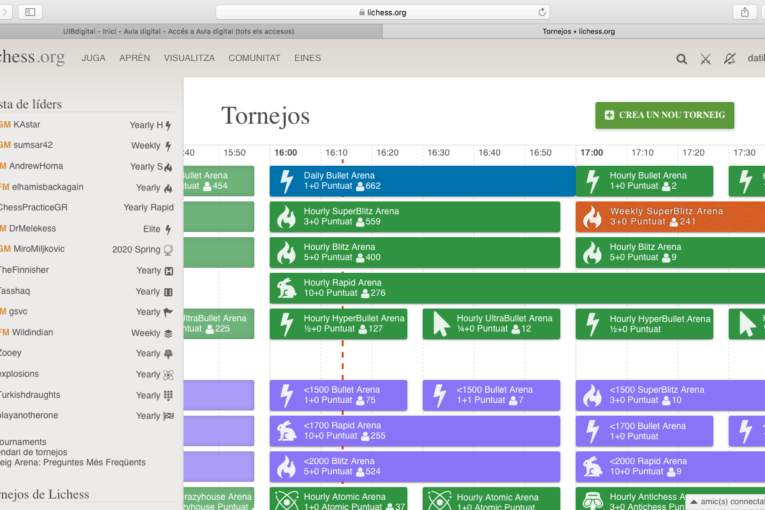Click the cursor icon of Hourly UltraBullet Arena

click(441, 324)
